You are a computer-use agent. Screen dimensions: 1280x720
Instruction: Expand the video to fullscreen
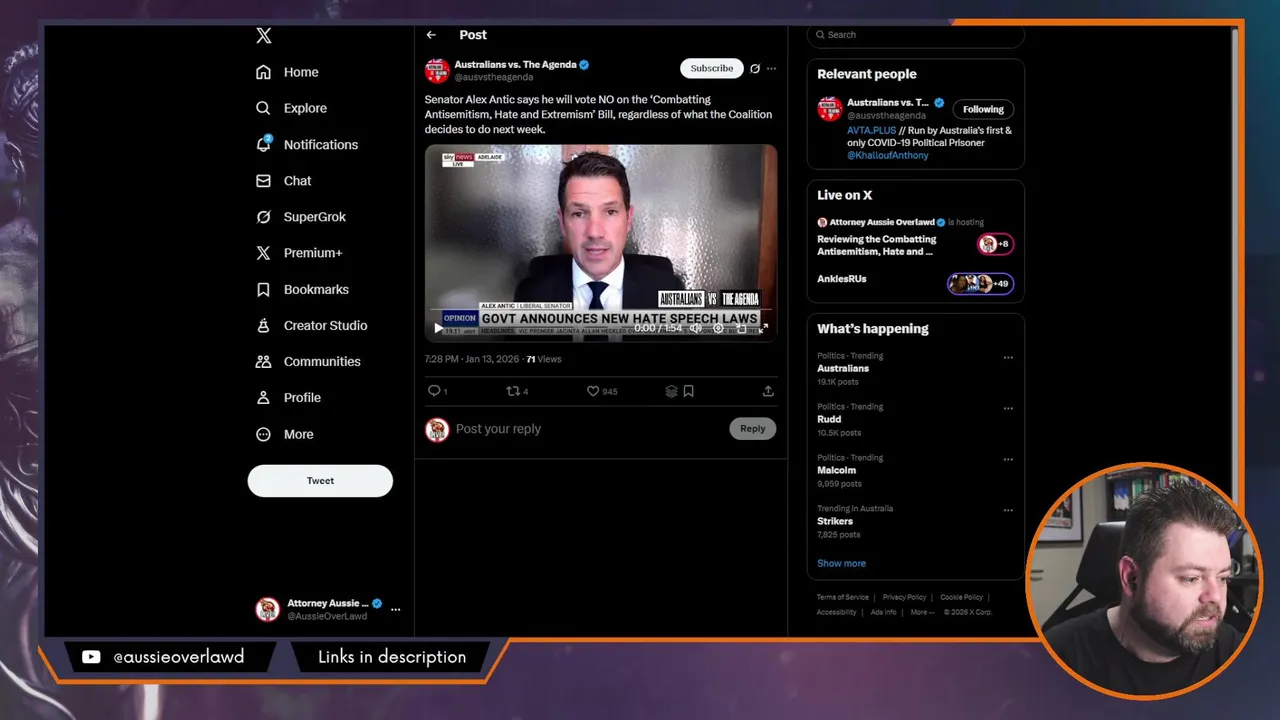[764, 327]
